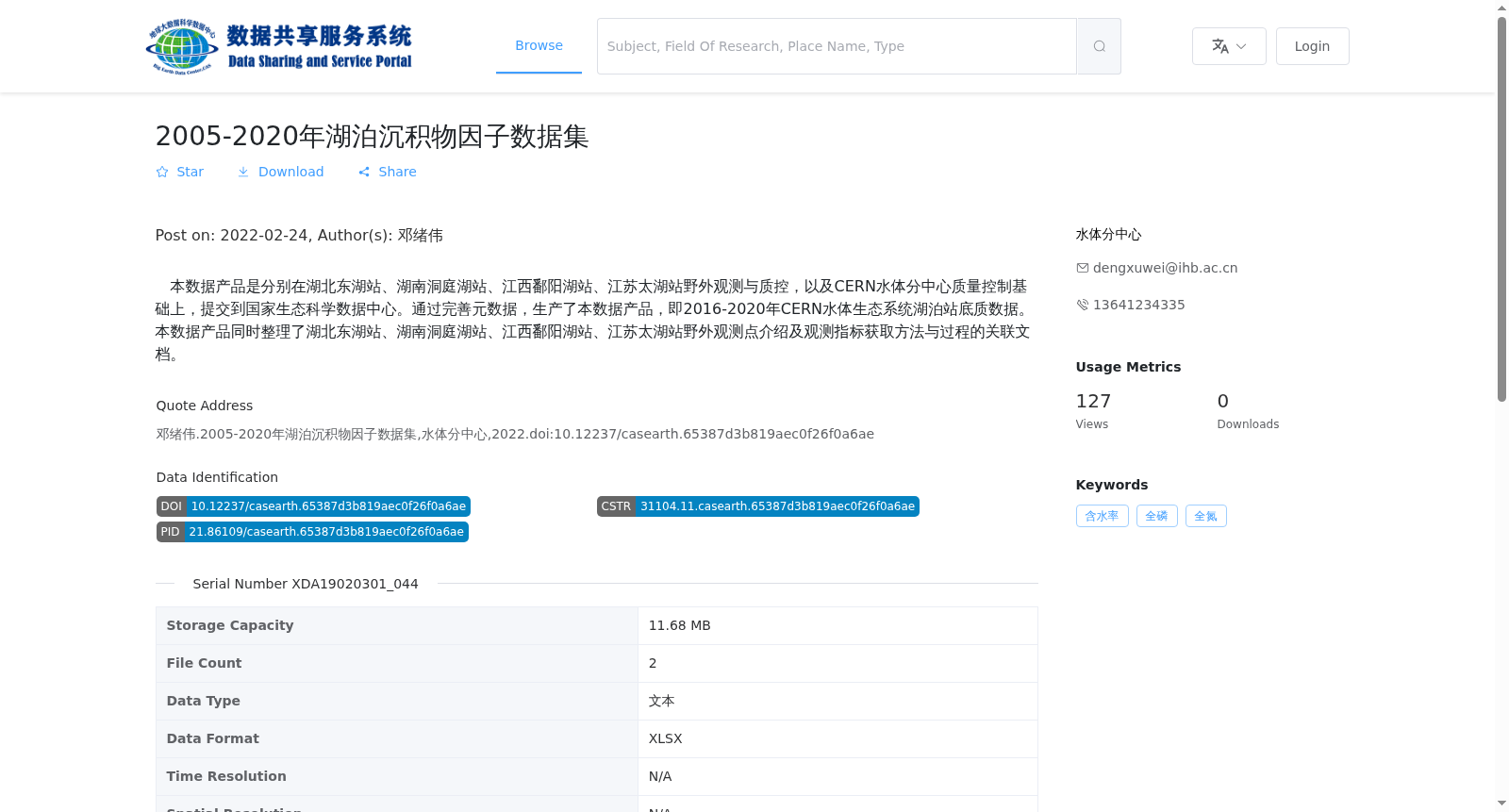Click the email dengxuwei@ihb.ac.cn

pyautogui.click(x=1165, y=268)
